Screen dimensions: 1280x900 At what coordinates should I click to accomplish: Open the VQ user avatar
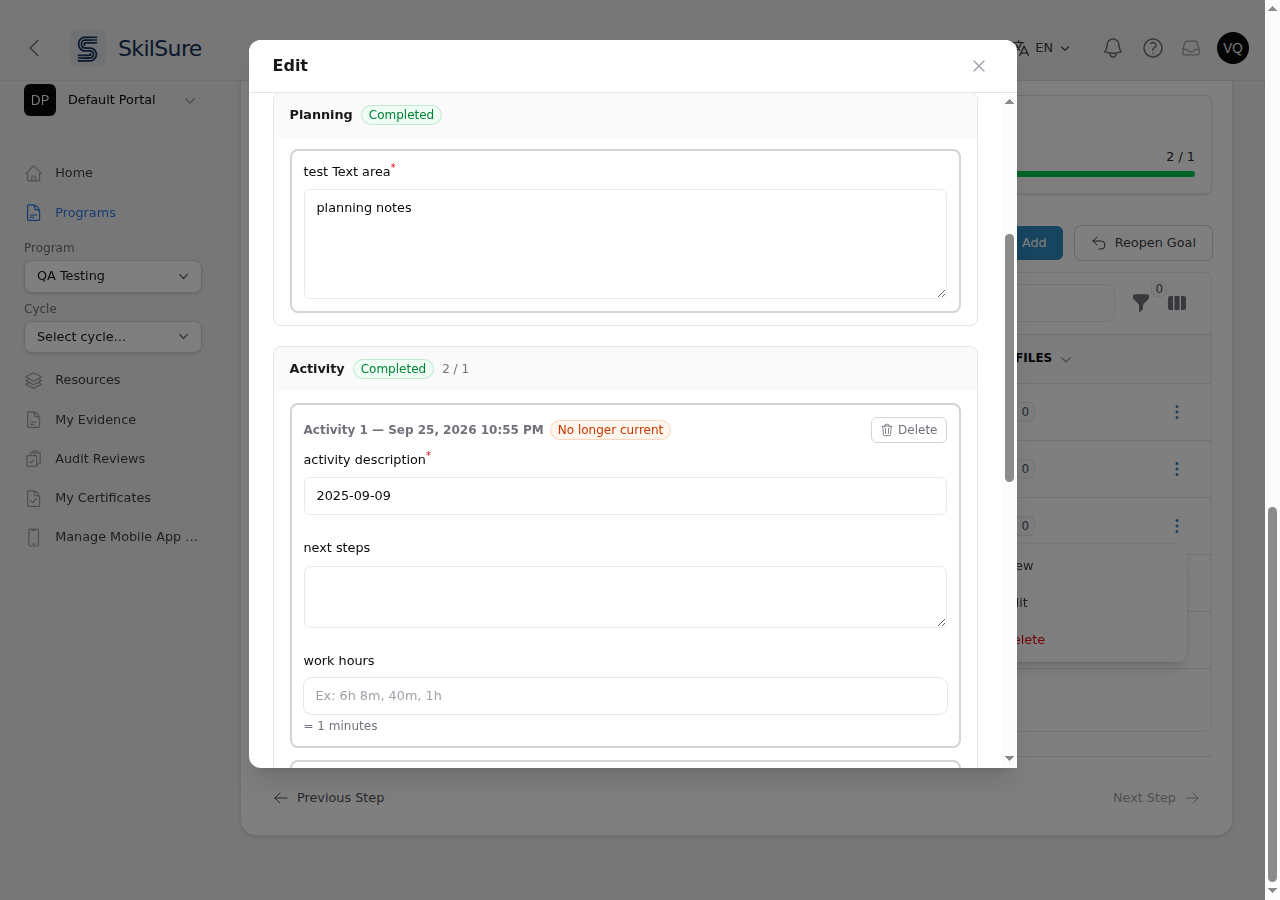pyautogui.click(x=1233, y=48)
